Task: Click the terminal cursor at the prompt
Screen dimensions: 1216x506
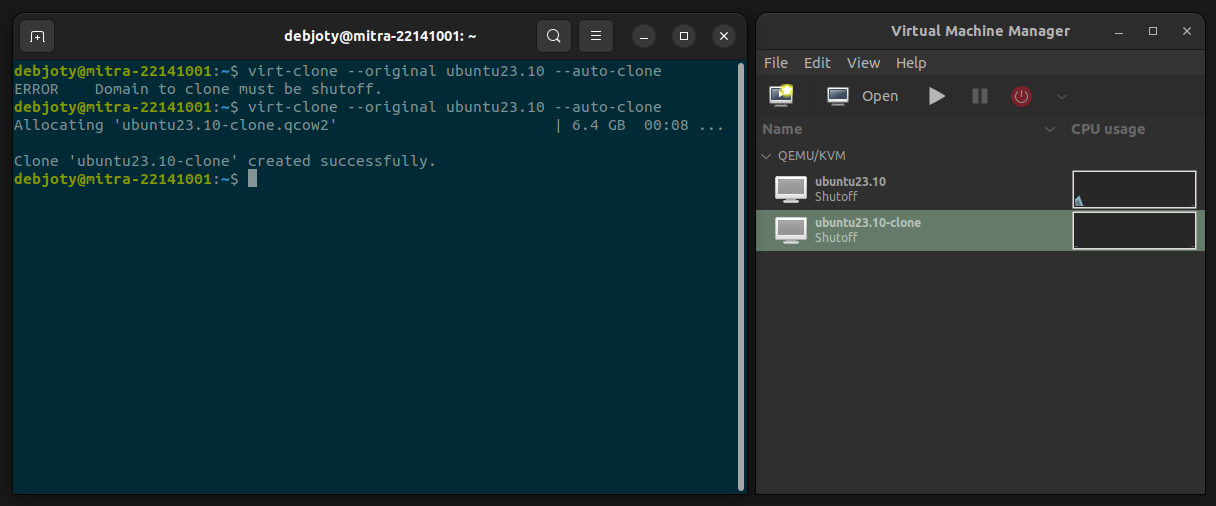Action: click(253, 178)
